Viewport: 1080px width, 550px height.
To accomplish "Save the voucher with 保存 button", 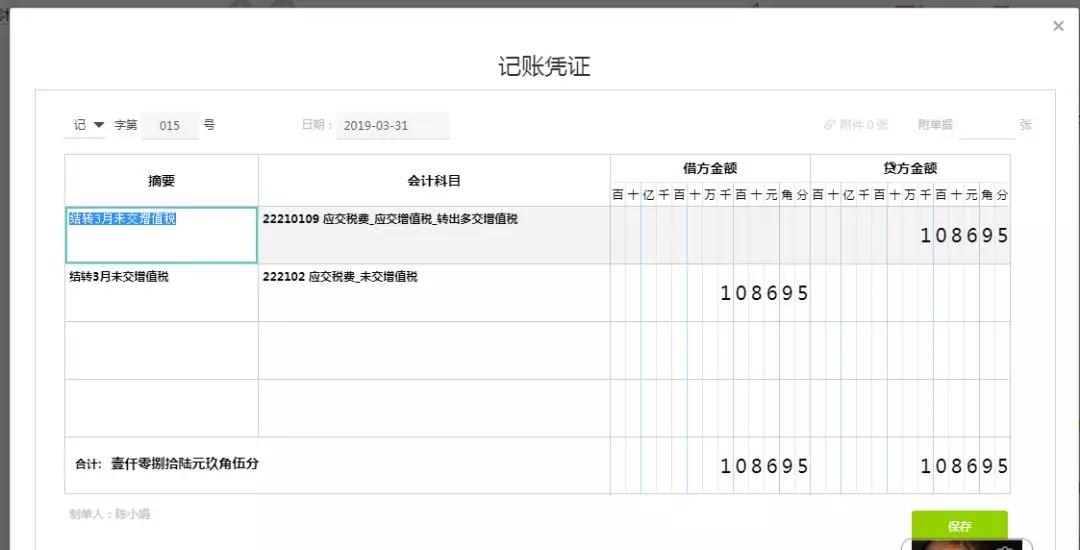I will point(959,527).
